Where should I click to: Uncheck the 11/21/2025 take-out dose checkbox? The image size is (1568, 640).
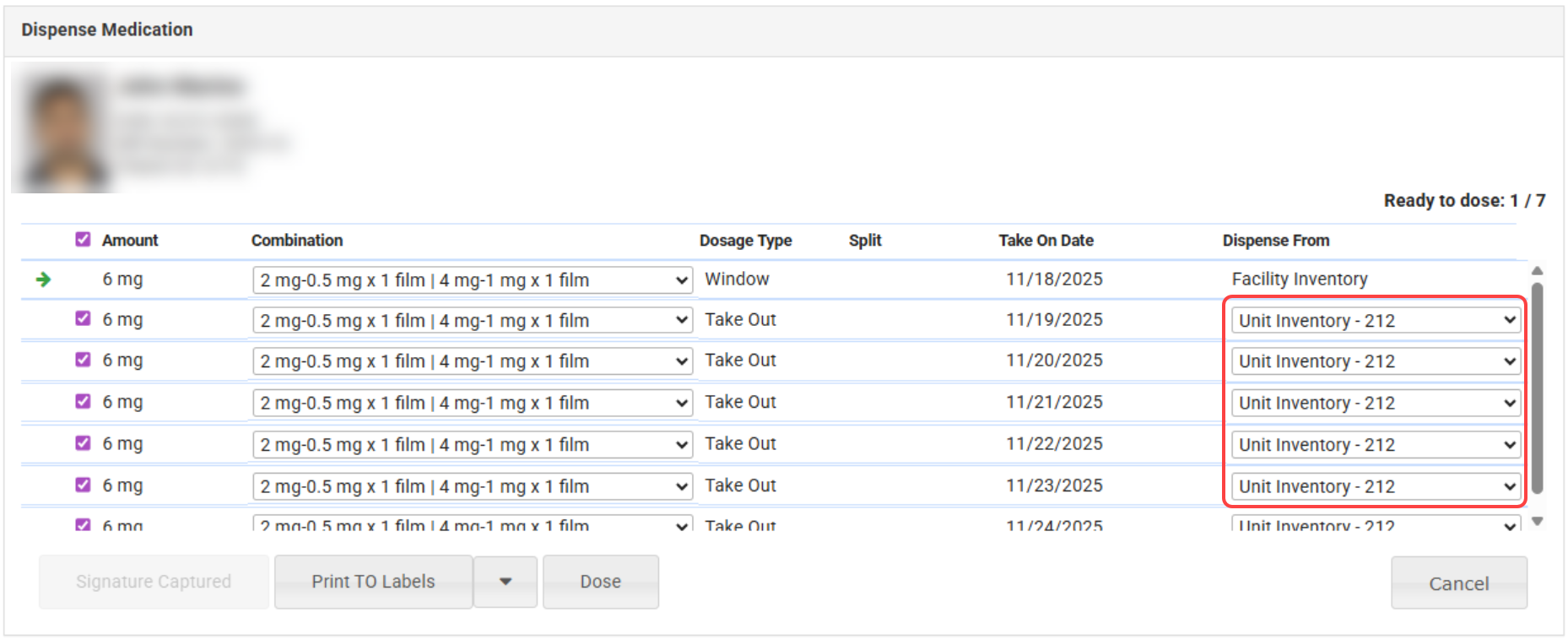click(x=83, y=401)
